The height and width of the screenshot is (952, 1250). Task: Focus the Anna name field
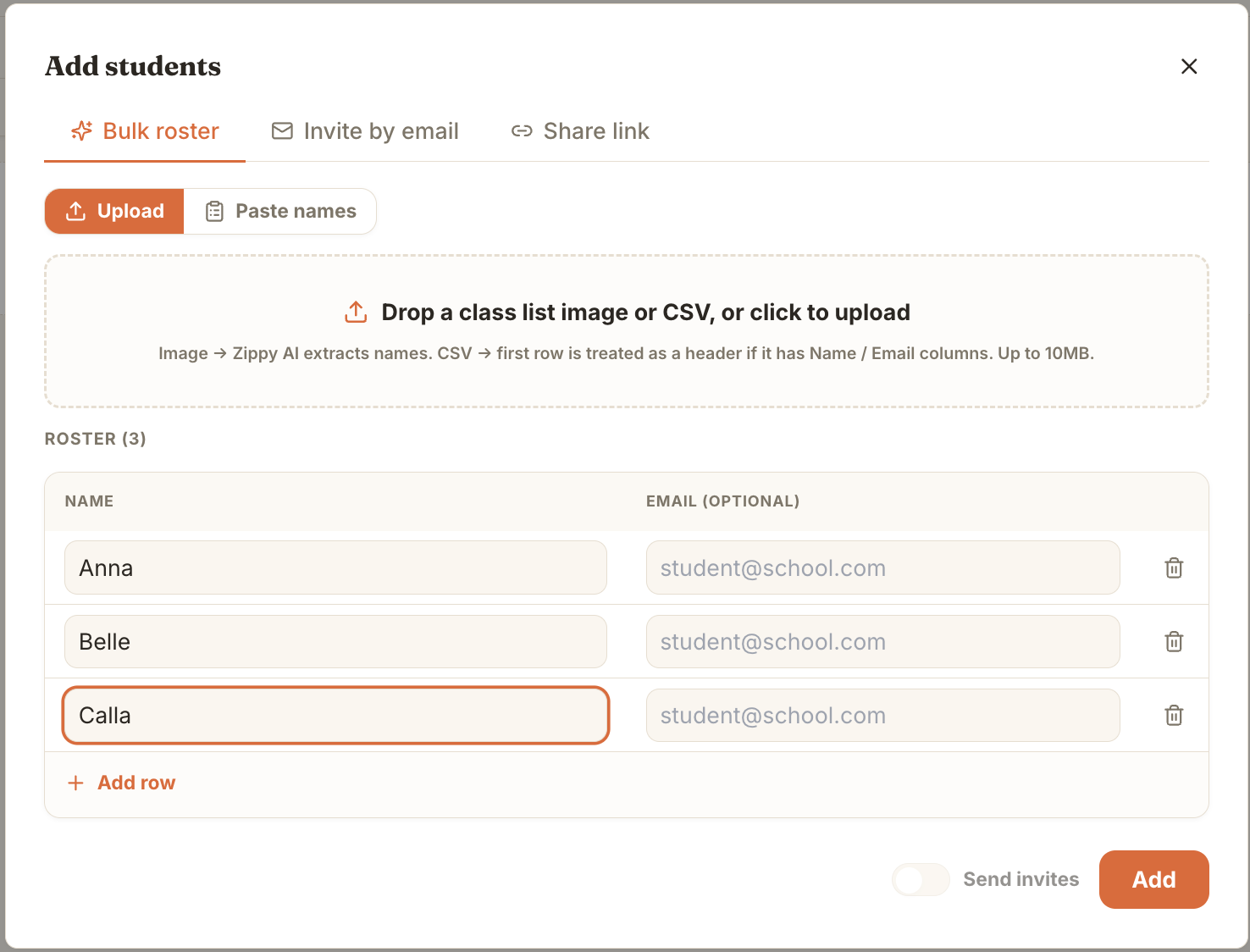pyautogui.click(x=335, y=567)
